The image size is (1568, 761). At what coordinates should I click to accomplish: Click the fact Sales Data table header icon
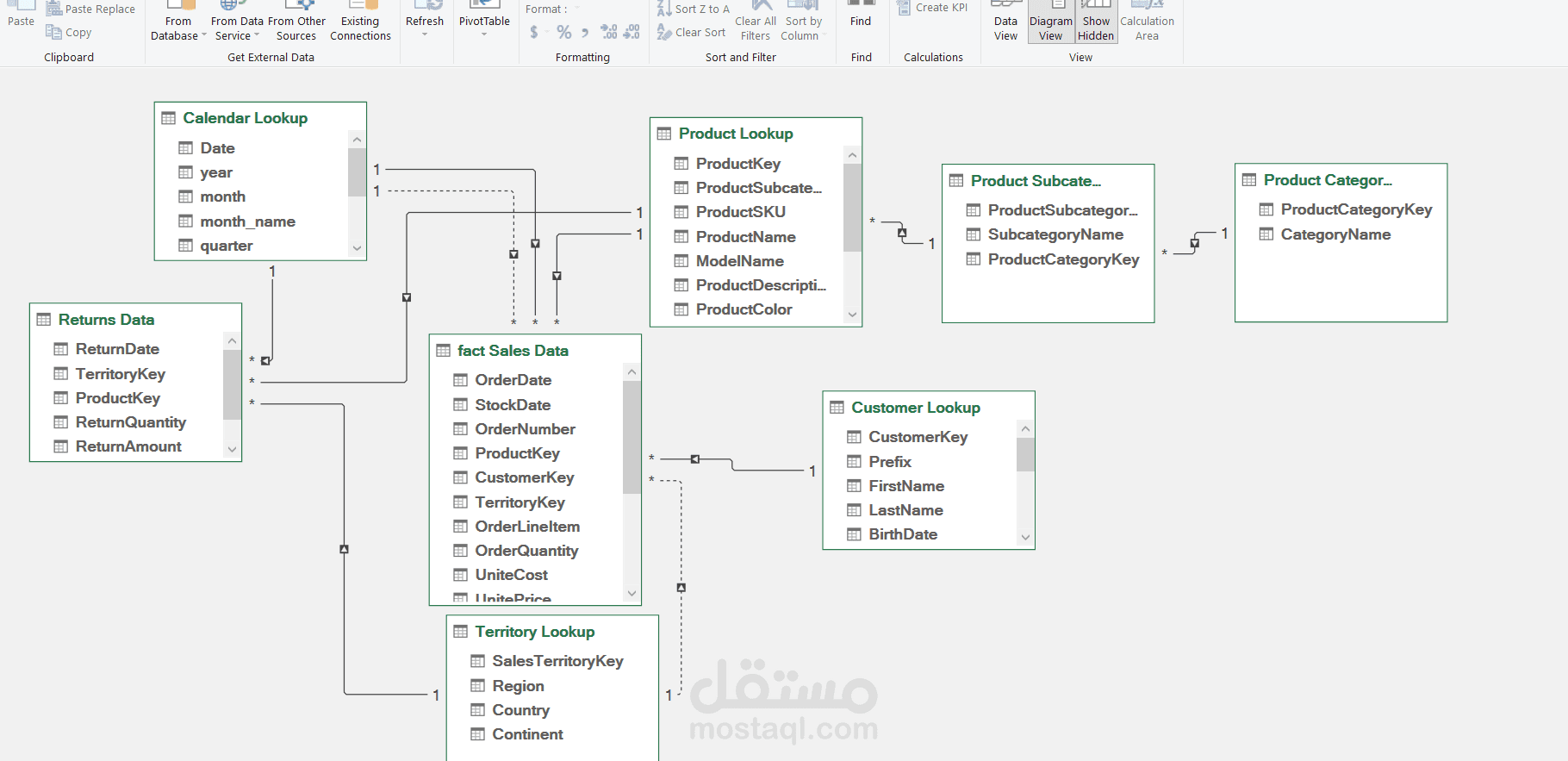(444, 351)
